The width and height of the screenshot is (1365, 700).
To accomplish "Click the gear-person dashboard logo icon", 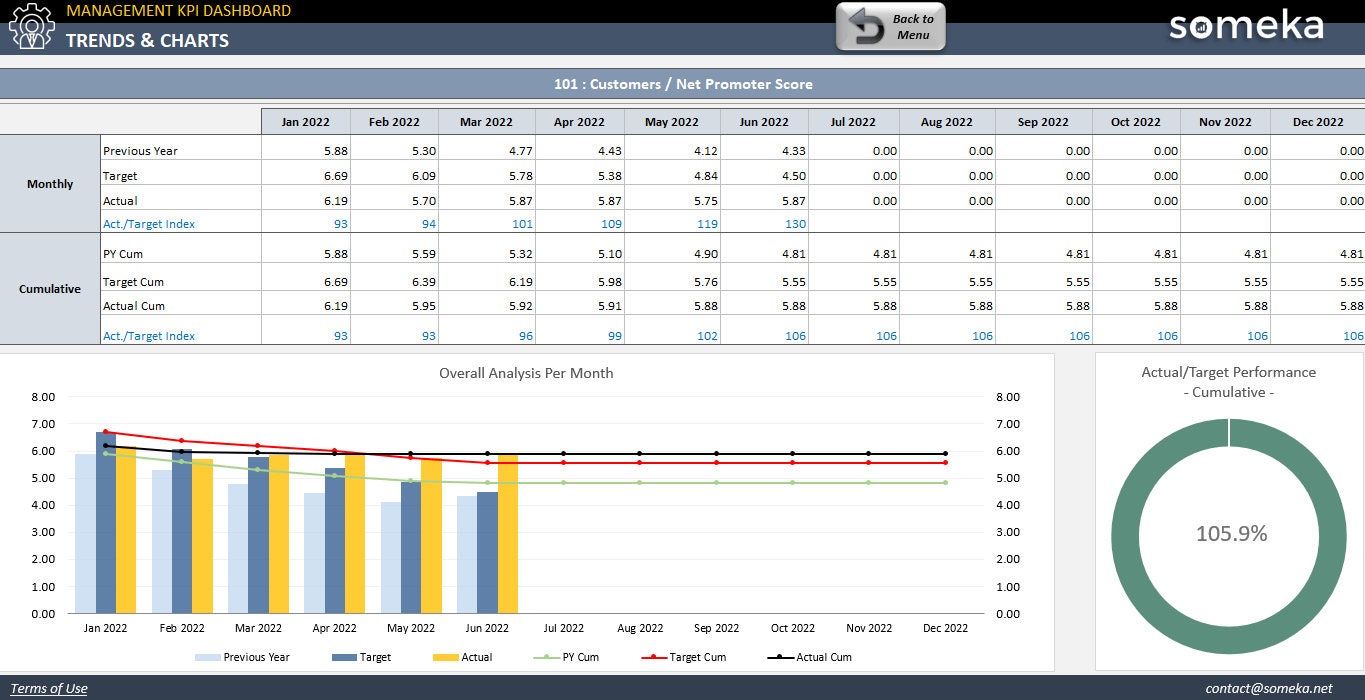I will (x=31, y=27).
